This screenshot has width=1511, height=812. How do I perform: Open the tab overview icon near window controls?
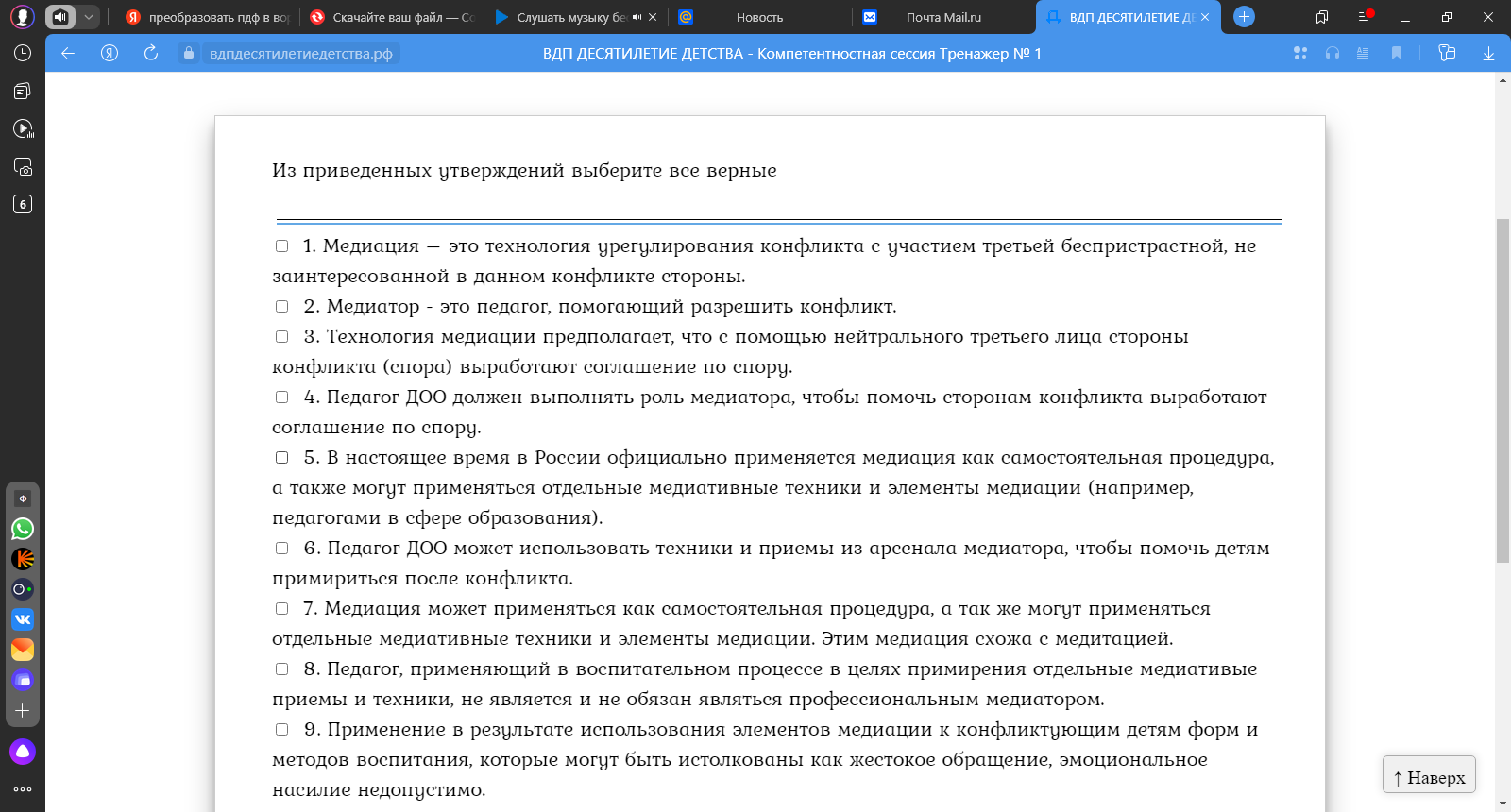pyautogui.click(x=1322, y=17)
